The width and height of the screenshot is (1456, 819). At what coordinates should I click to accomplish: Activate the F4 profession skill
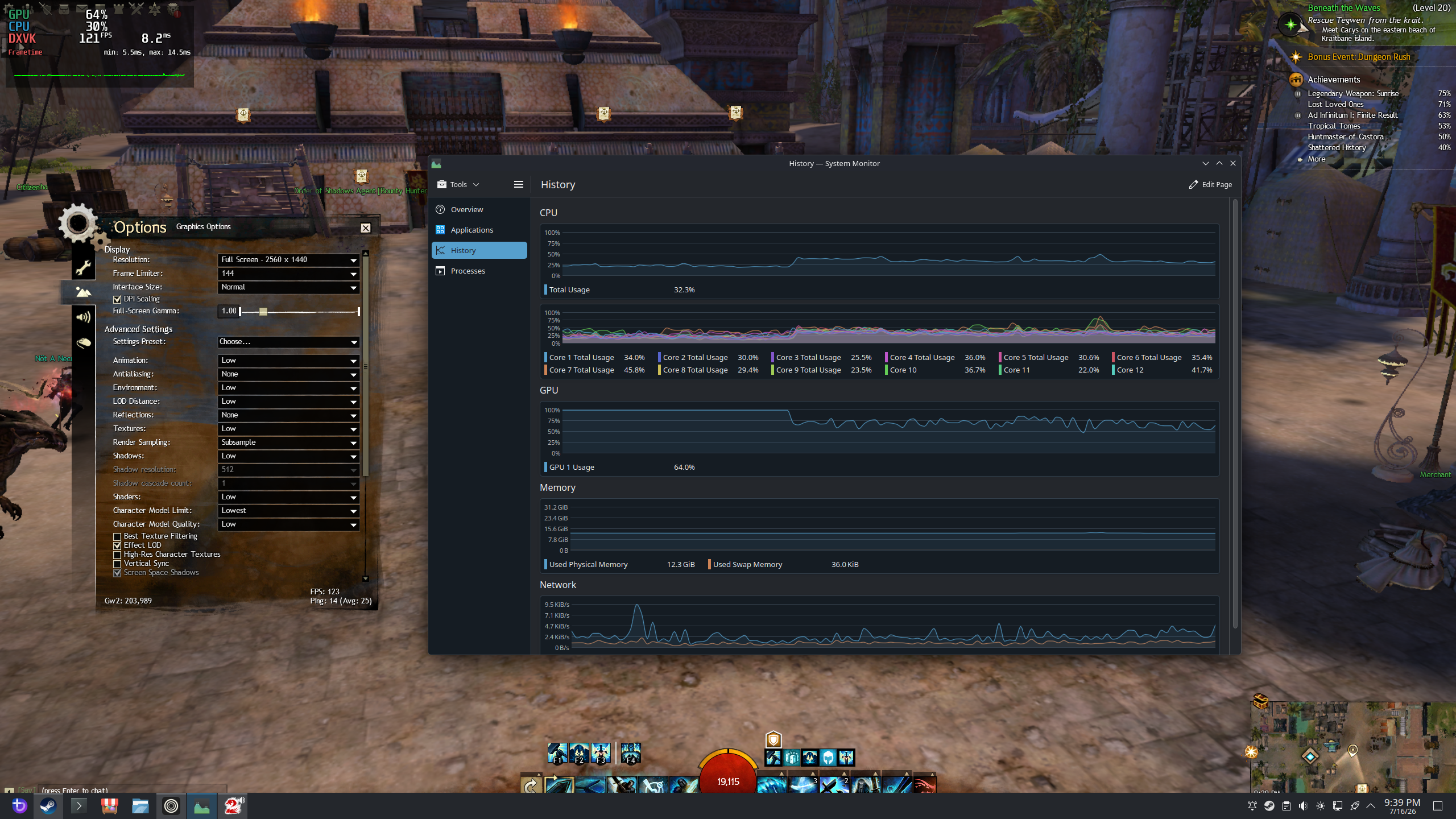631,753
